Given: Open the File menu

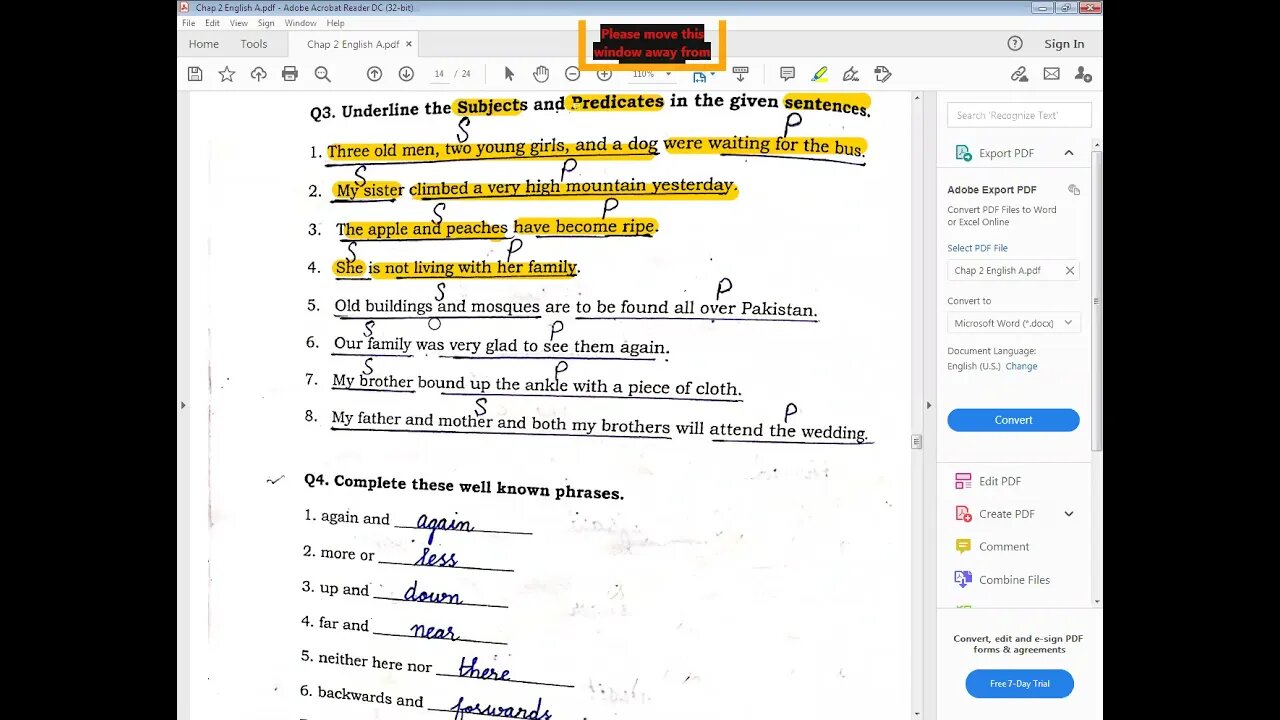Looking at the screenshot, I should 188,23.
